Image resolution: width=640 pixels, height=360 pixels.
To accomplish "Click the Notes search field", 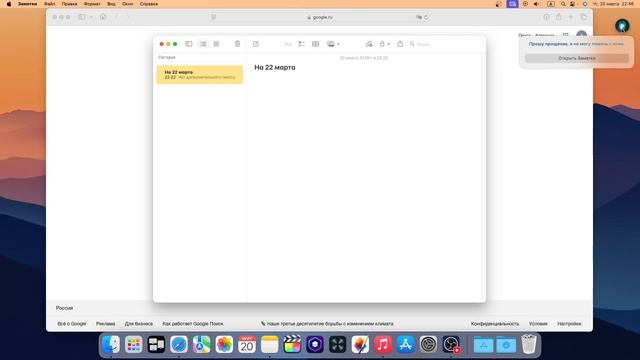I will [445, 44].
